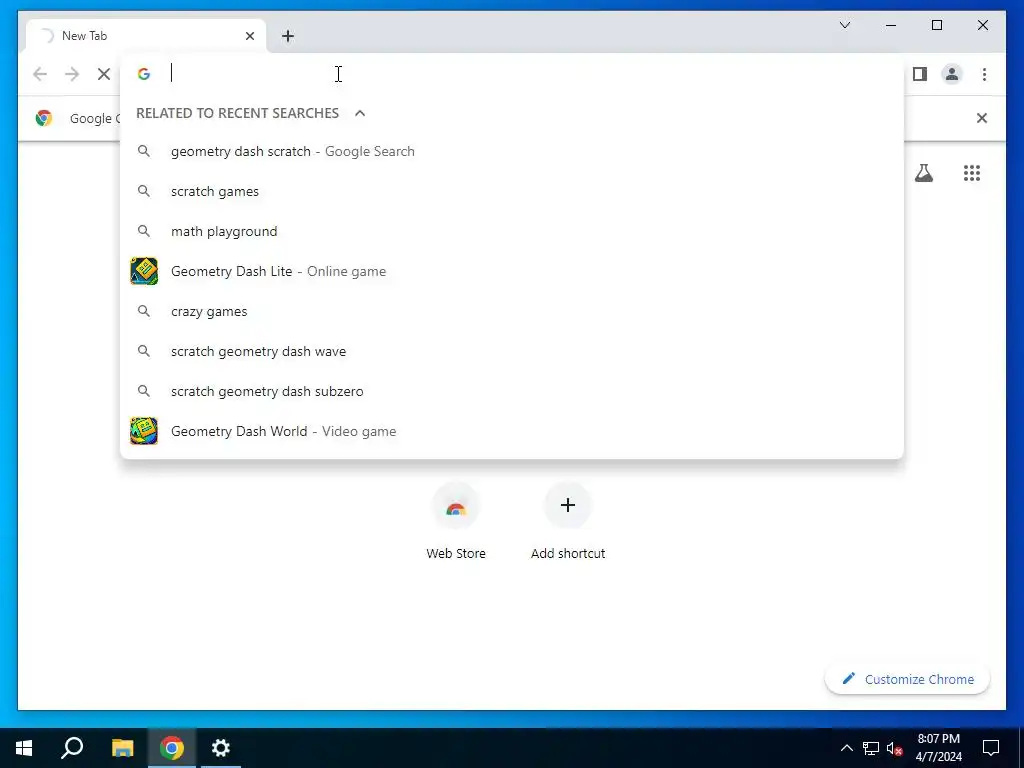
Task: Open the Search Labs flask icon
Action: (x=923, y=173)
